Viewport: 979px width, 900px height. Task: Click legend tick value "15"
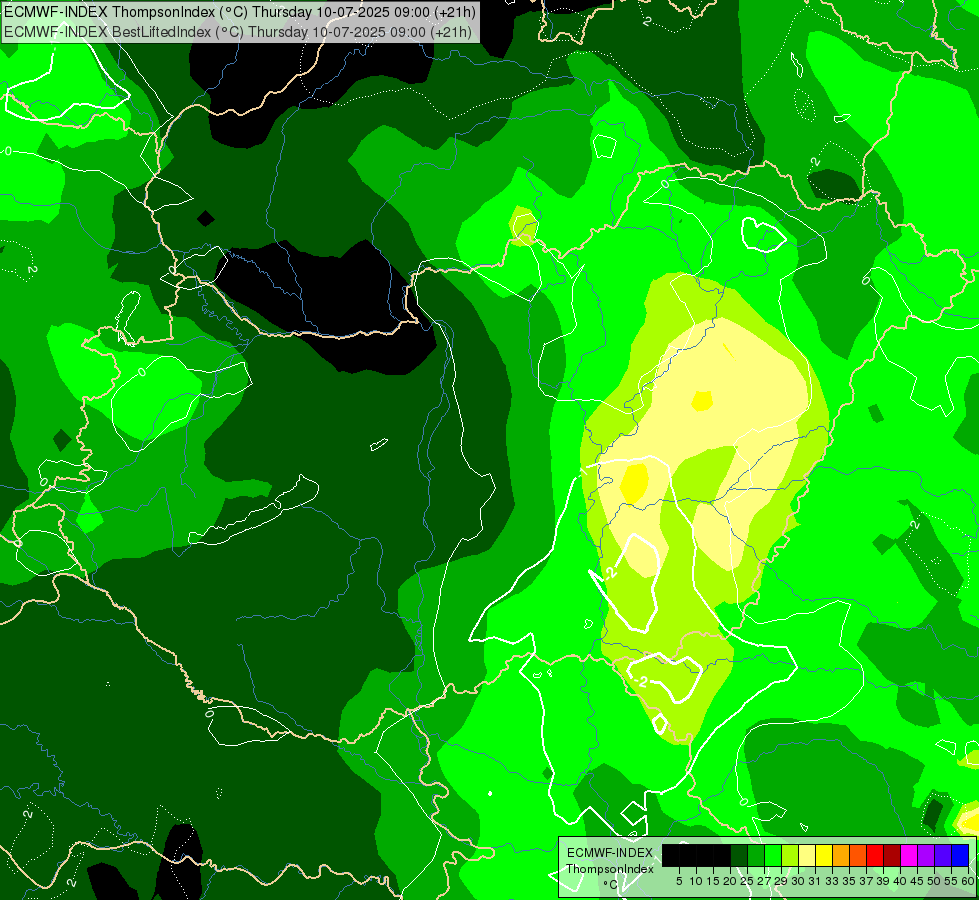click(714, 881)
